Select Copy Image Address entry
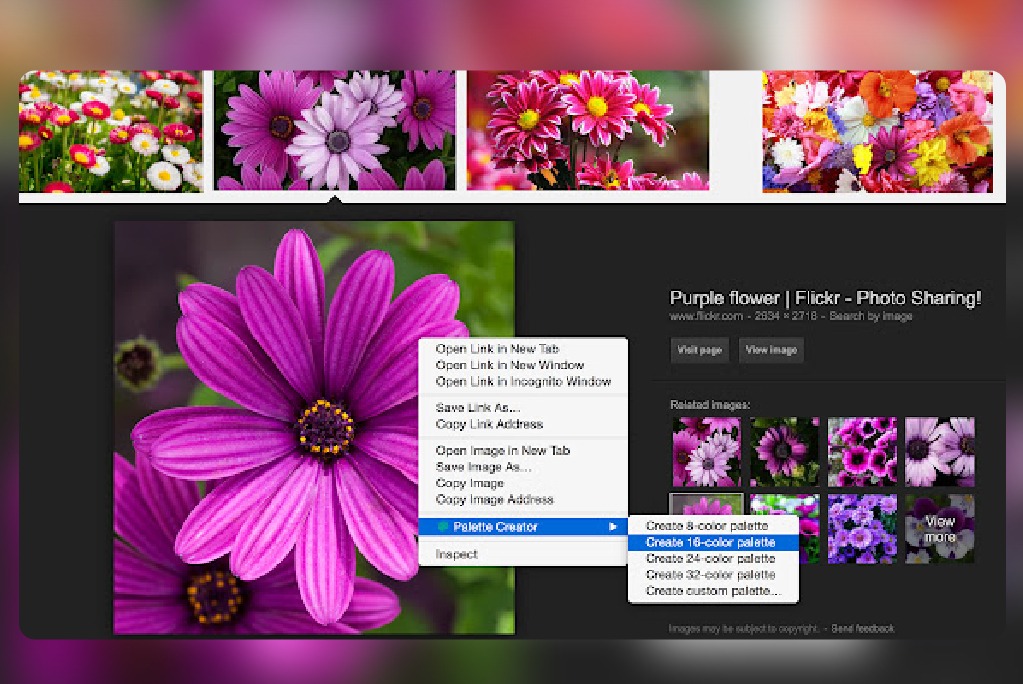This screenshot has height=684, width=1023. [x=495, y=499]
